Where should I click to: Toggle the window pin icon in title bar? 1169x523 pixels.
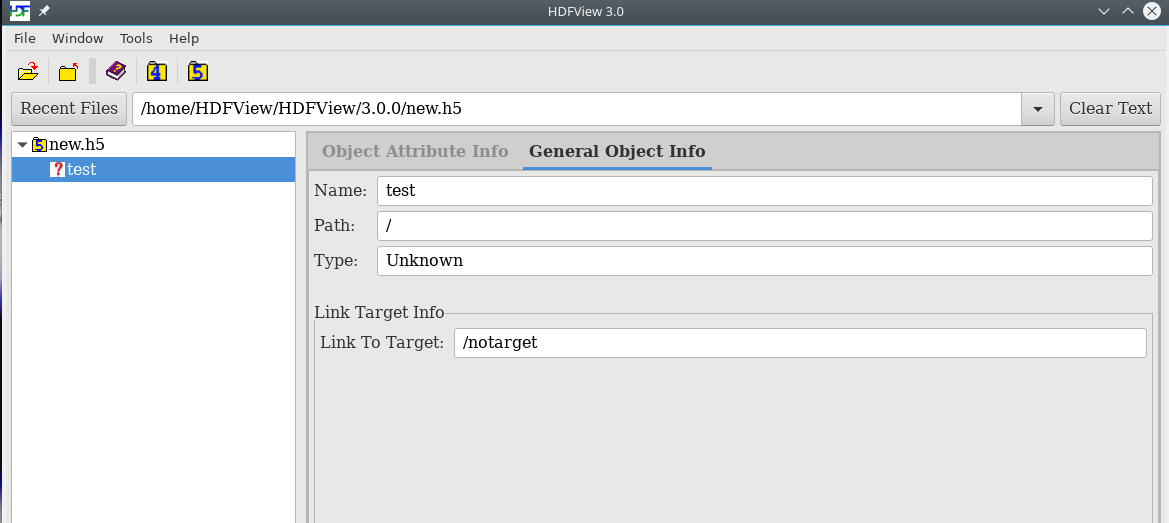(x=45, y=11)
